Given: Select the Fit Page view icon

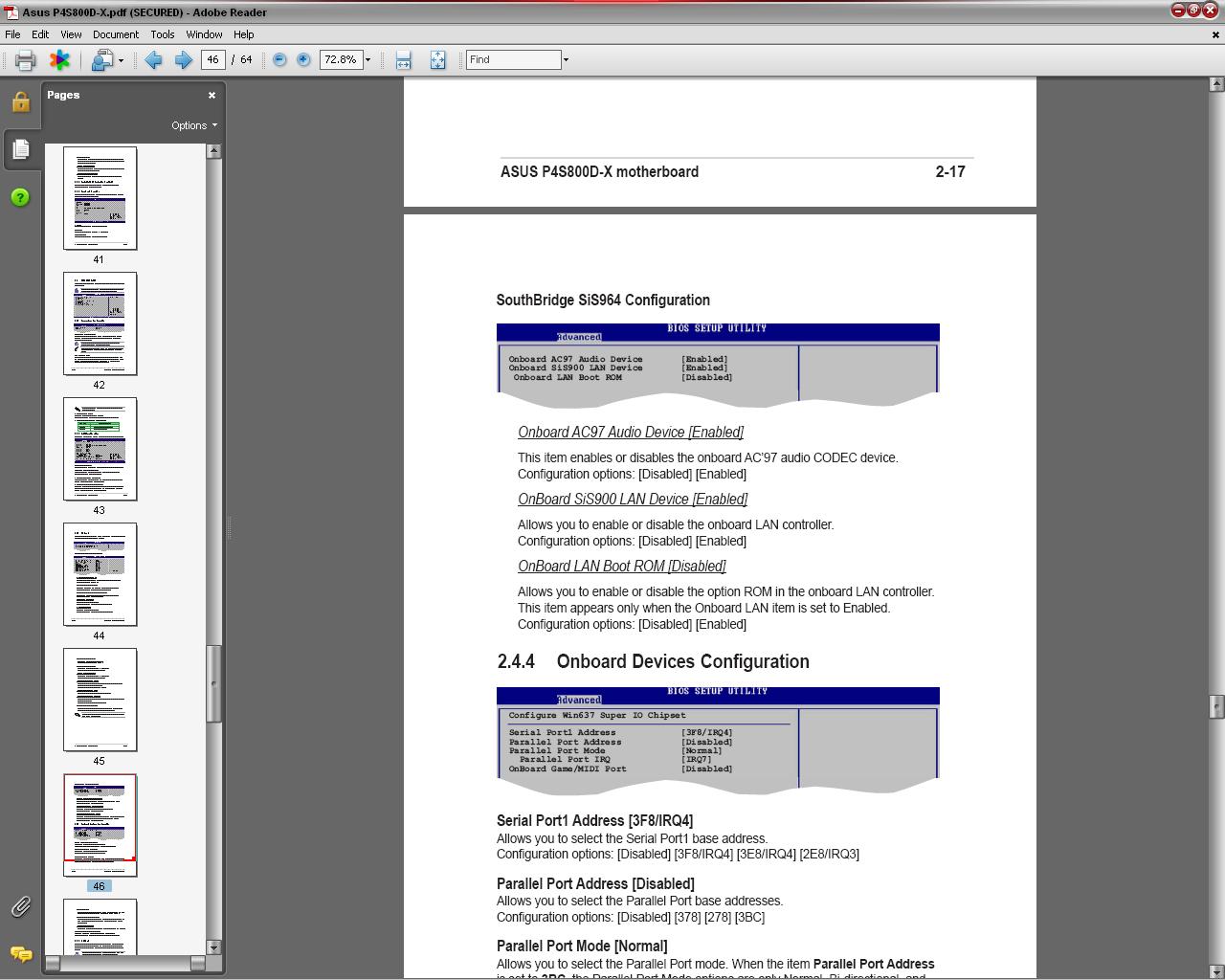Looking at the screenshot, I should click(437, 60).
